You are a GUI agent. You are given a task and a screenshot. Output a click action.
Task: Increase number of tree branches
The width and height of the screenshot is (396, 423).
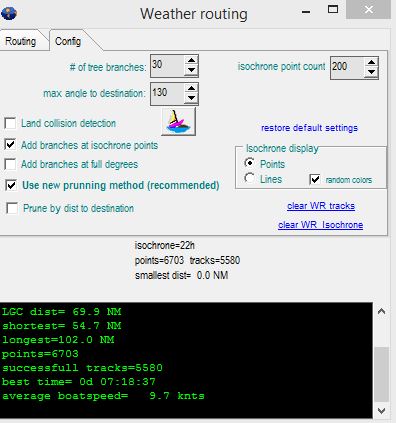coord(191,61)
